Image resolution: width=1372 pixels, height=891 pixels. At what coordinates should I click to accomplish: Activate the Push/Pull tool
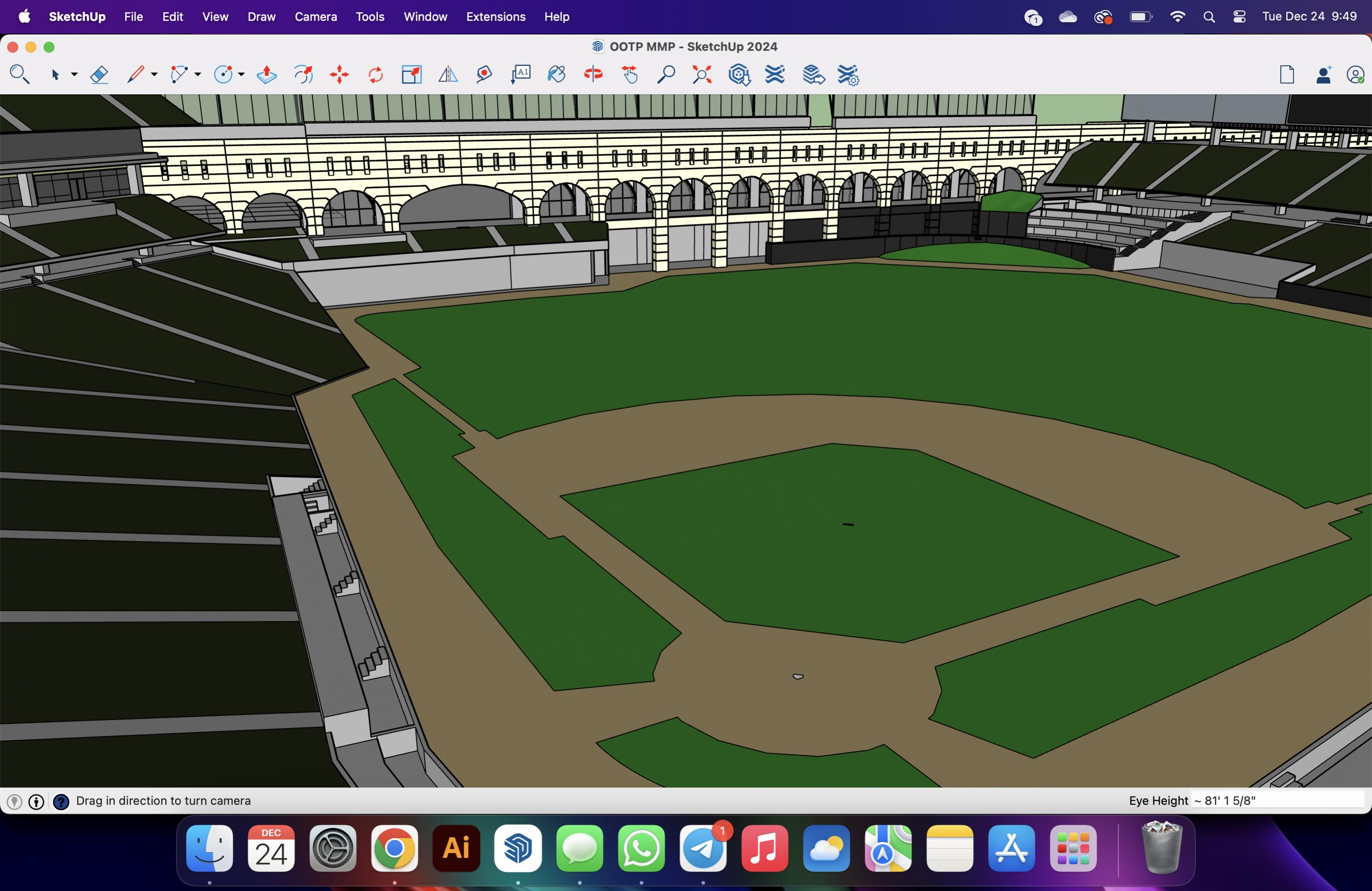click(267, 74)
